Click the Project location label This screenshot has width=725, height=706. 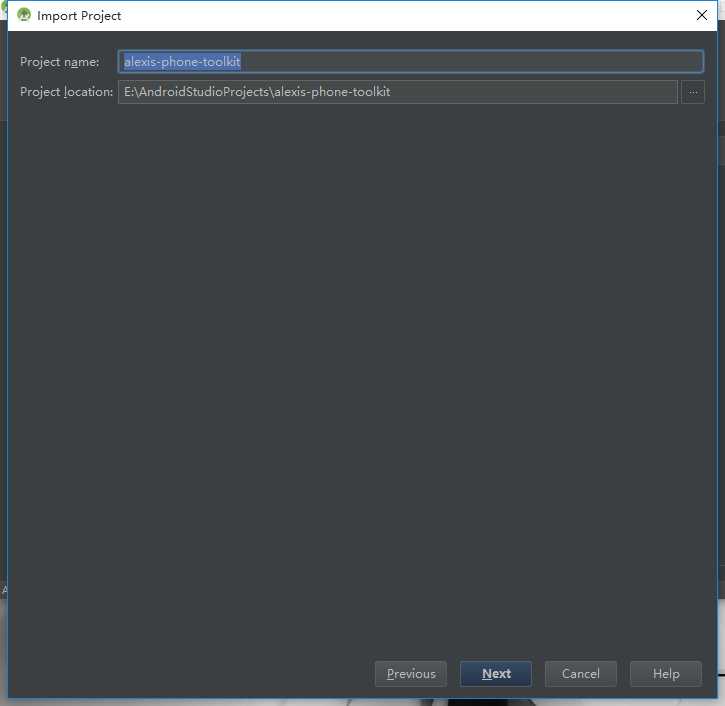tap(66, 92)
